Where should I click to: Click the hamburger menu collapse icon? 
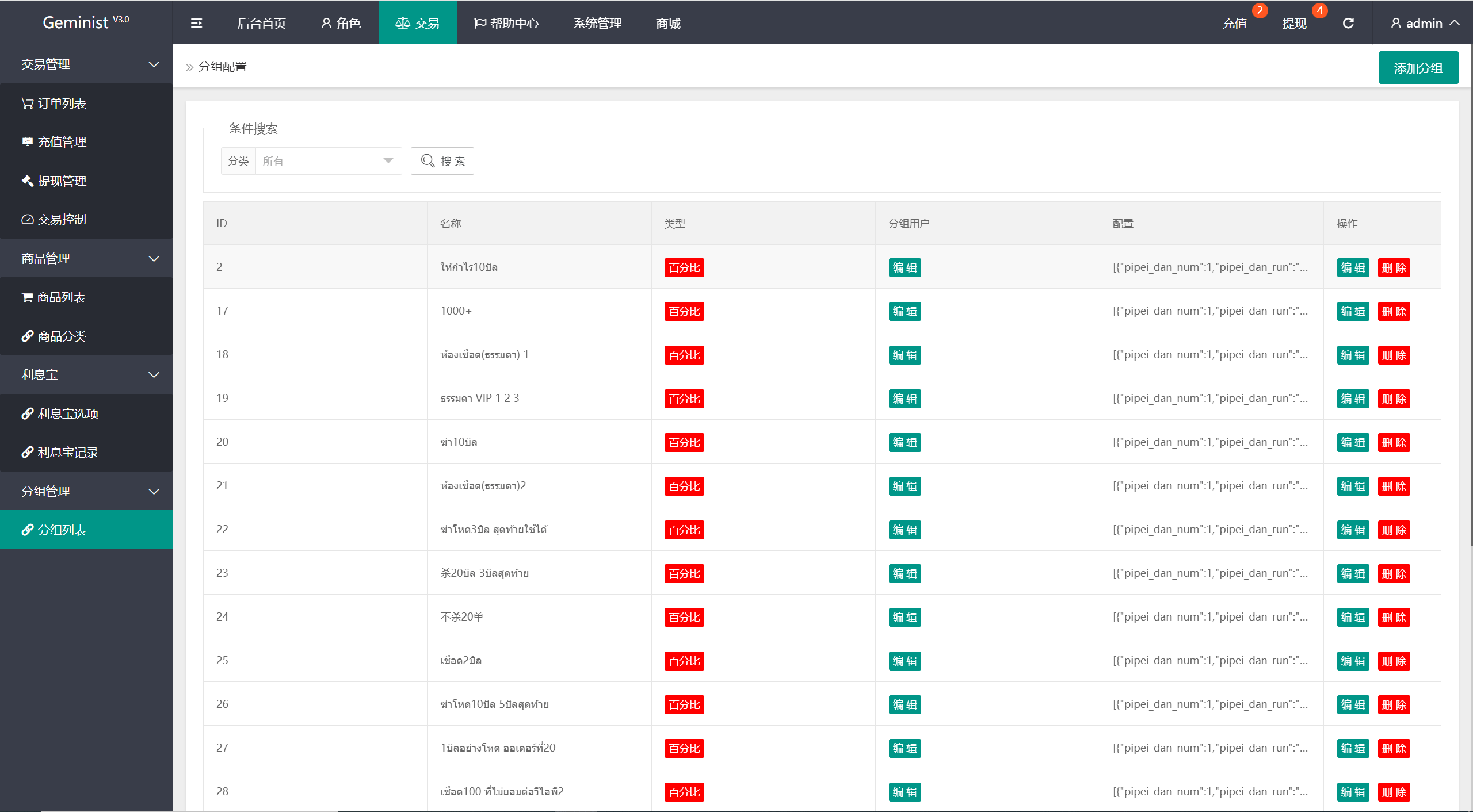click(196, 23)
